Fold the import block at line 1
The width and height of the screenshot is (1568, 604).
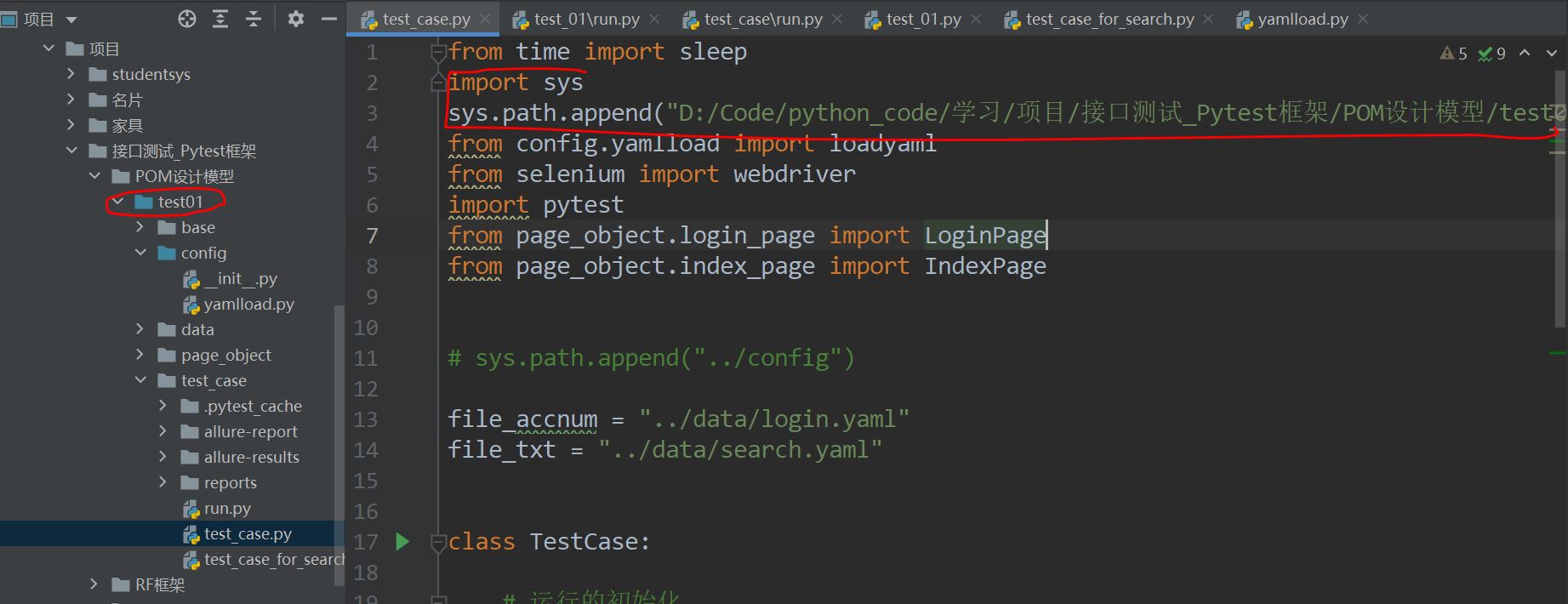[x=438, y=53]
